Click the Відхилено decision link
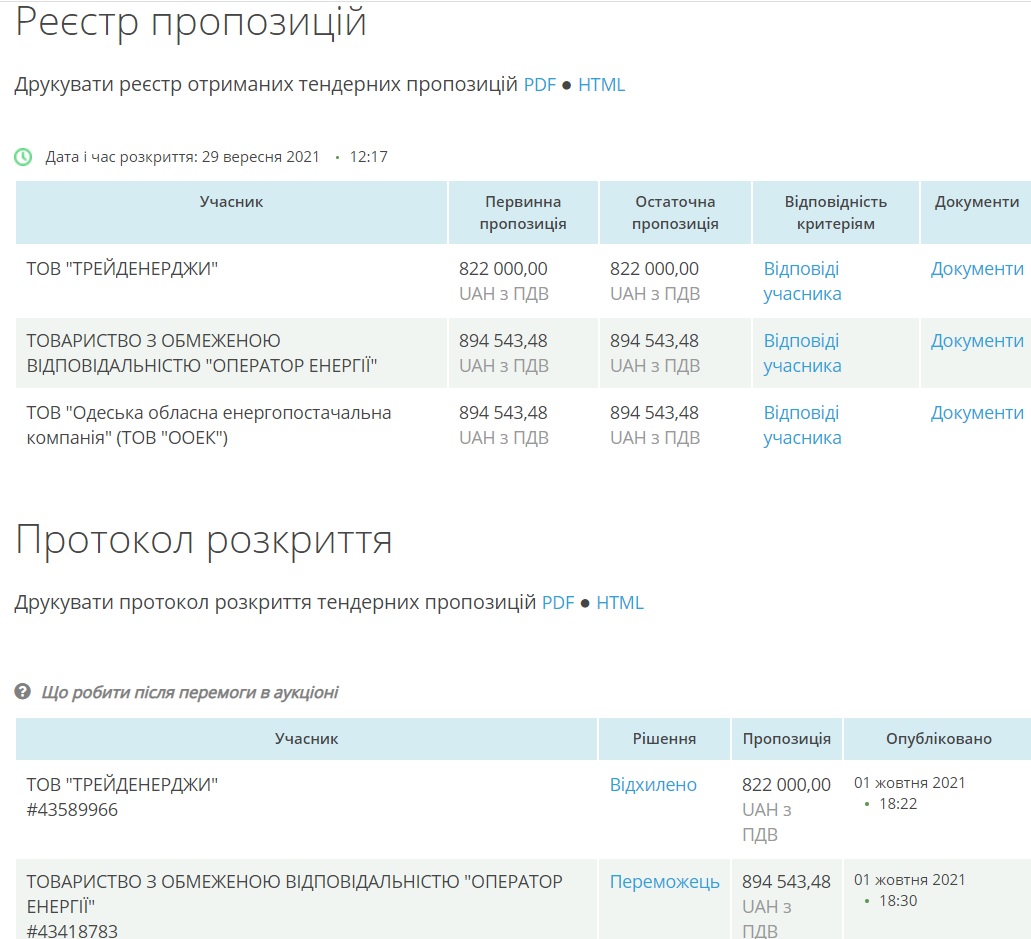Screen dimensions: 1031x939 653,784
